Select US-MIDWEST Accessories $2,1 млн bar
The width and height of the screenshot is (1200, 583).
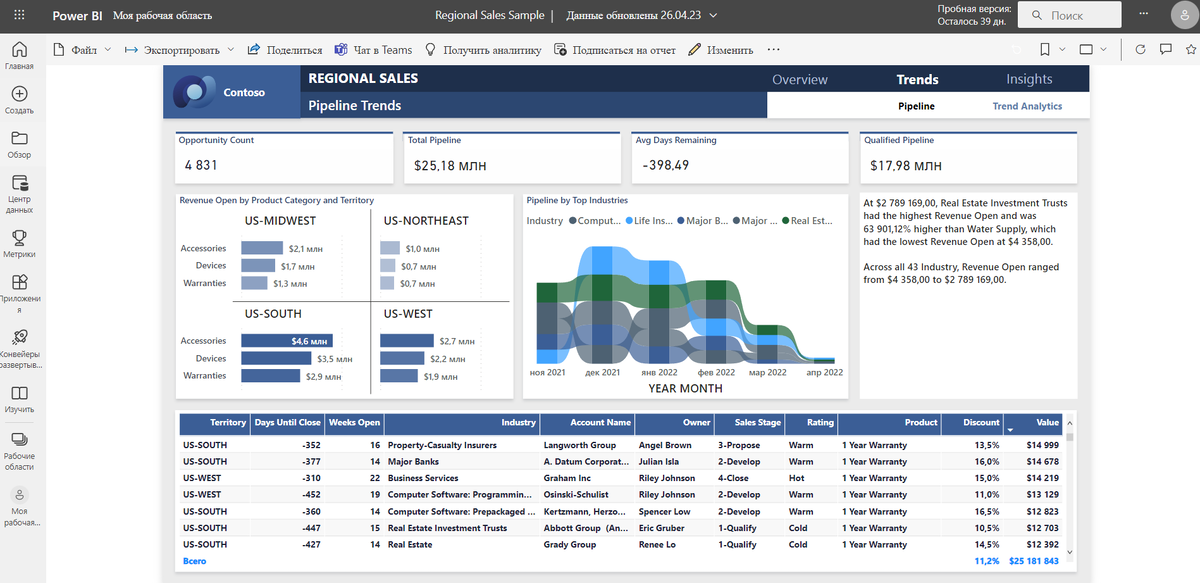262,248
